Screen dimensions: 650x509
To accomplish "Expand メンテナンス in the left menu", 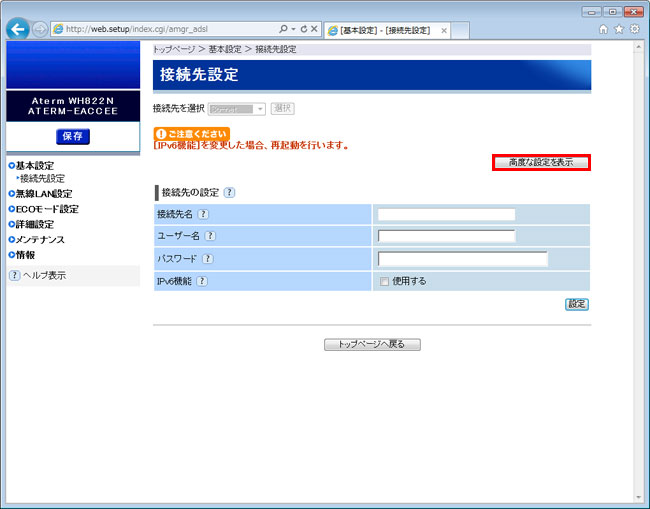I will 40,240.
